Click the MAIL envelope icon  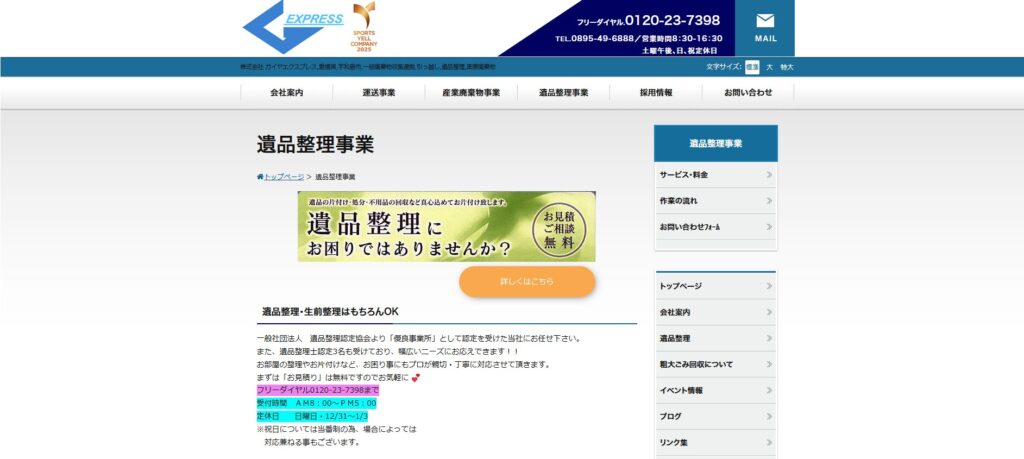click(765, 21)
